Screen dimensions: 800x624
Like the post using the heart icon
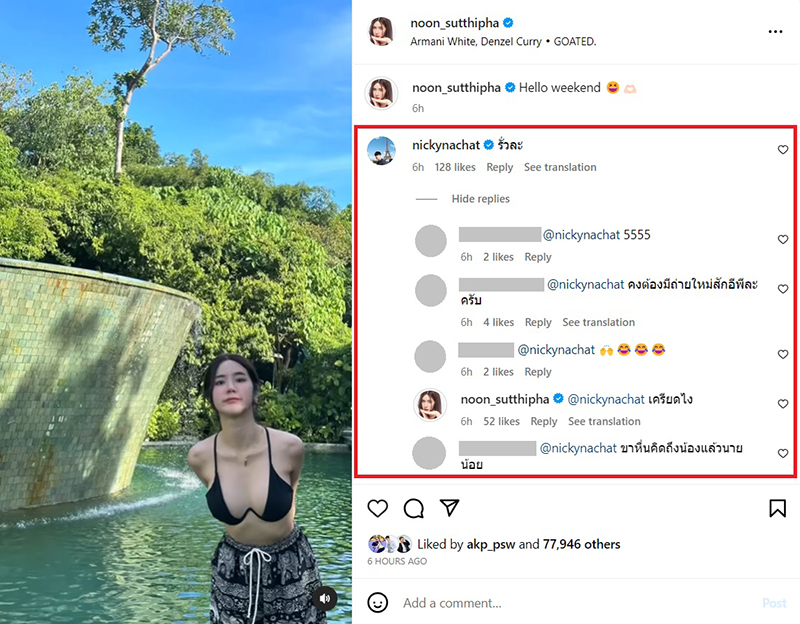pyautogui.click(x=377, y=509)
